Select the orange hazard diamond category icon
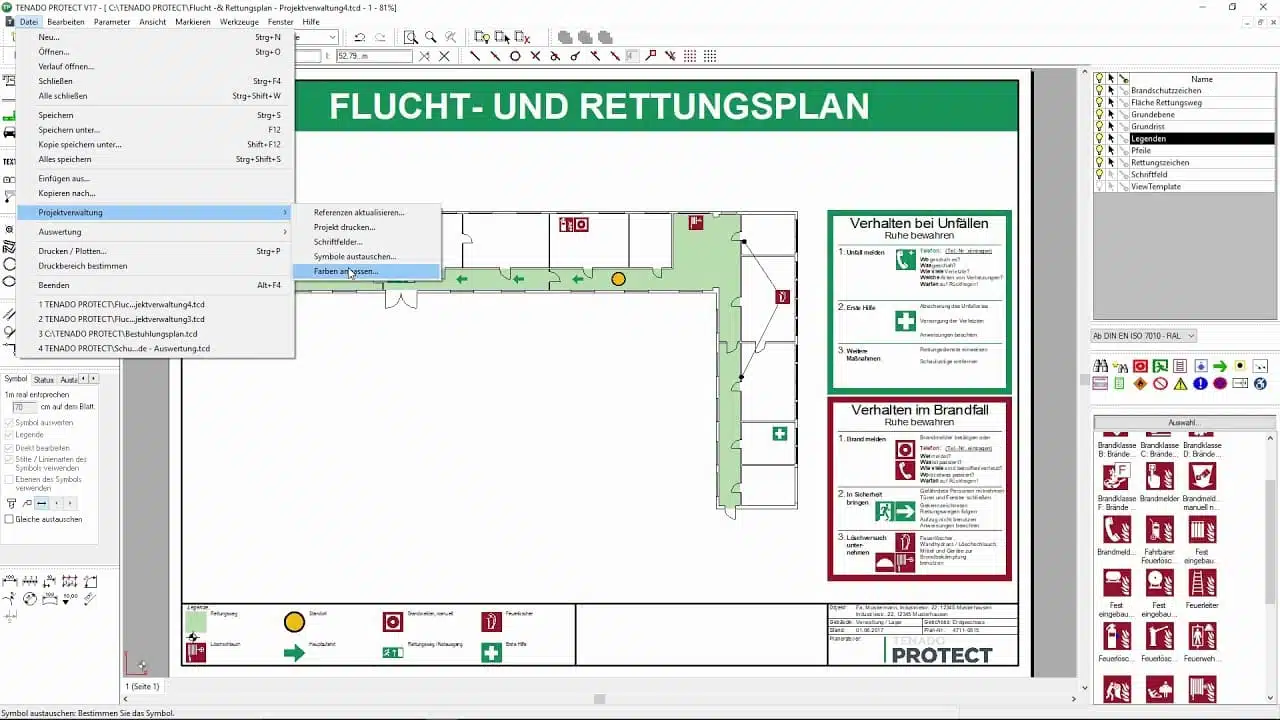 [x=1140, y=383]
